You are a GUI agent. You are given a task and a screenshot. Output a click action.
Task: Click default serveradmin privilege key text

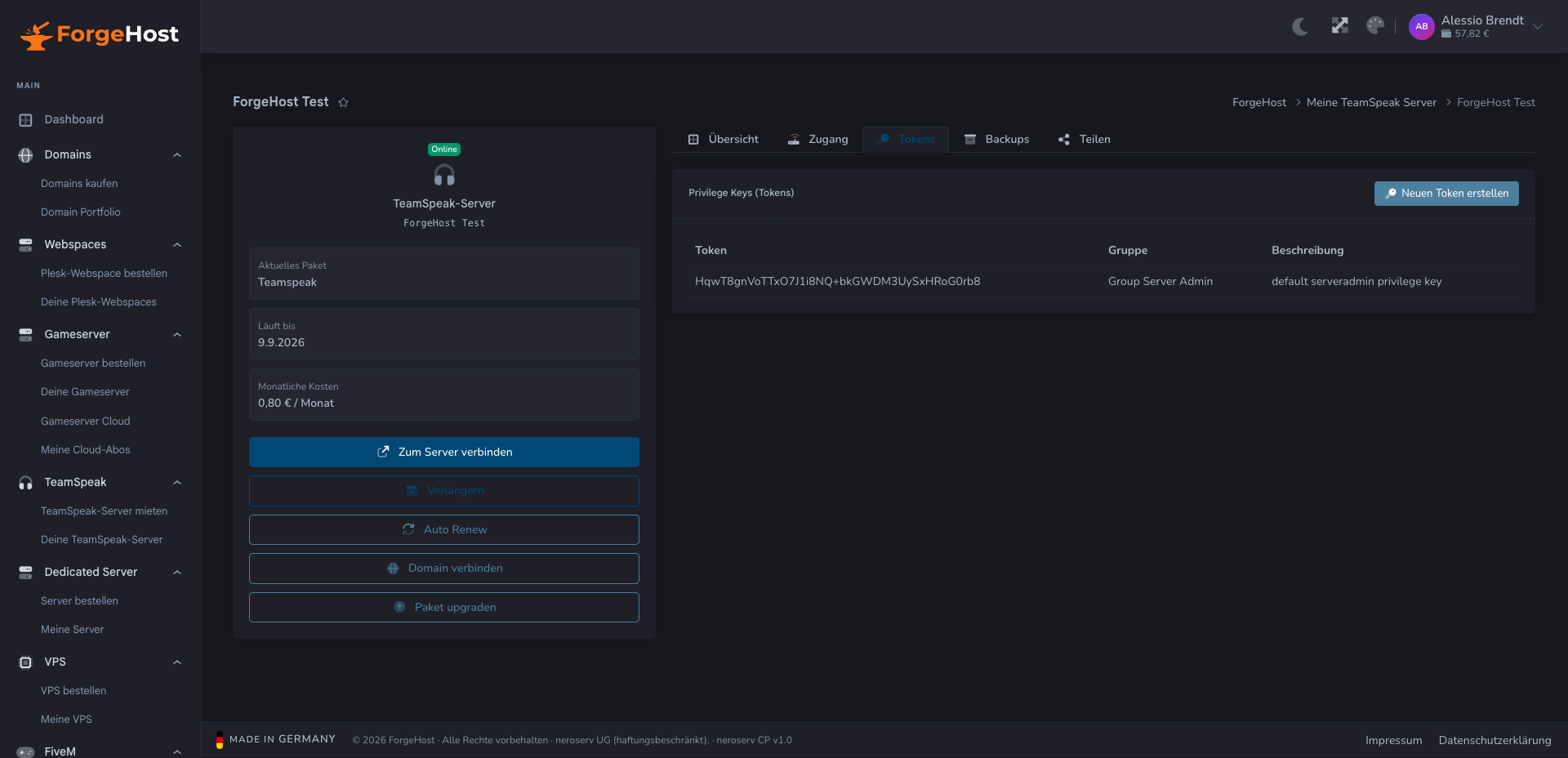[1356, 282]
